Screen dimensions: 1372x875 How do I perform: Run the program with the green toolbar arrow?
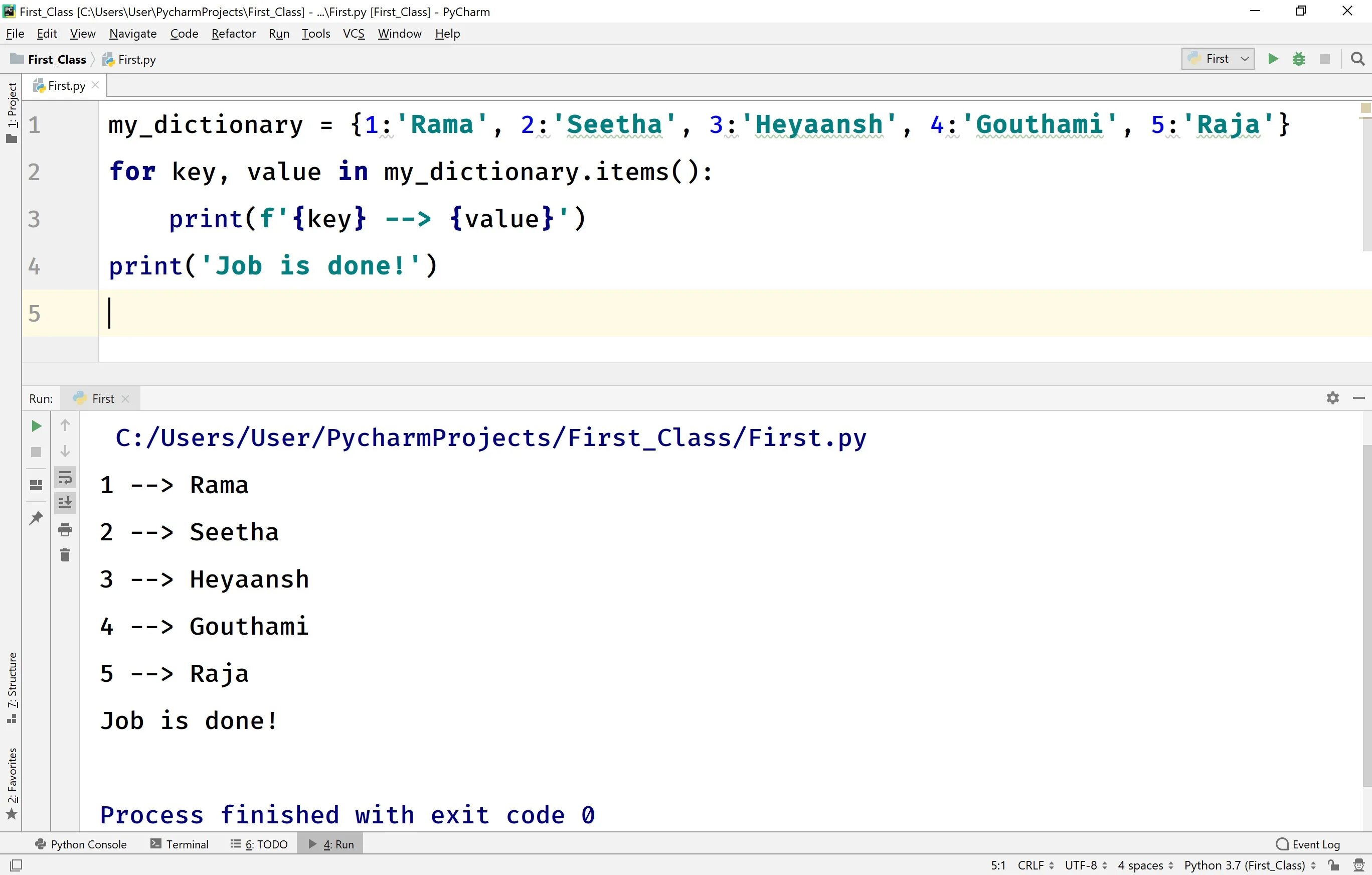(1272, 59)
